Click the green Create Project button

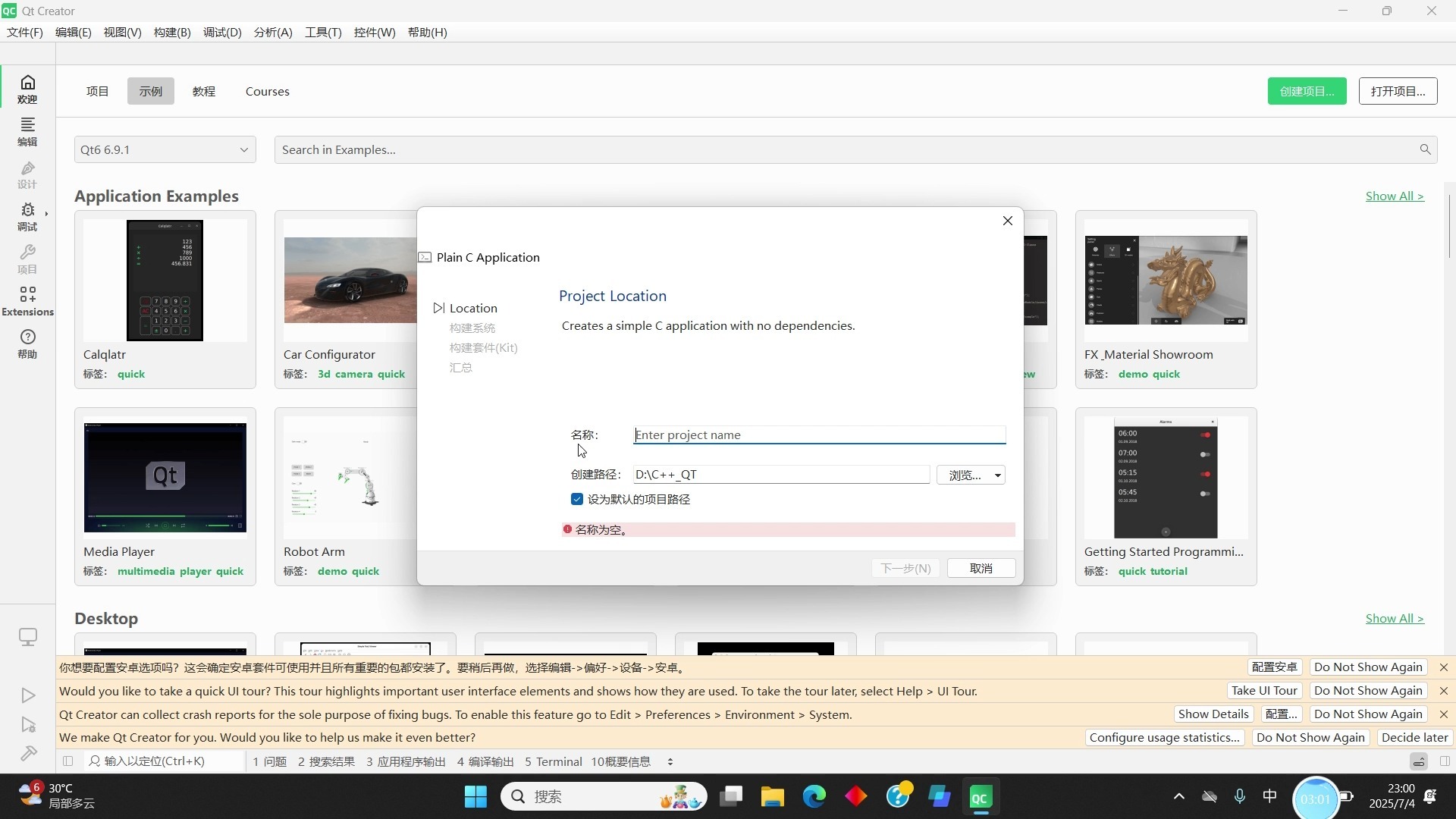click(1307, 91)
